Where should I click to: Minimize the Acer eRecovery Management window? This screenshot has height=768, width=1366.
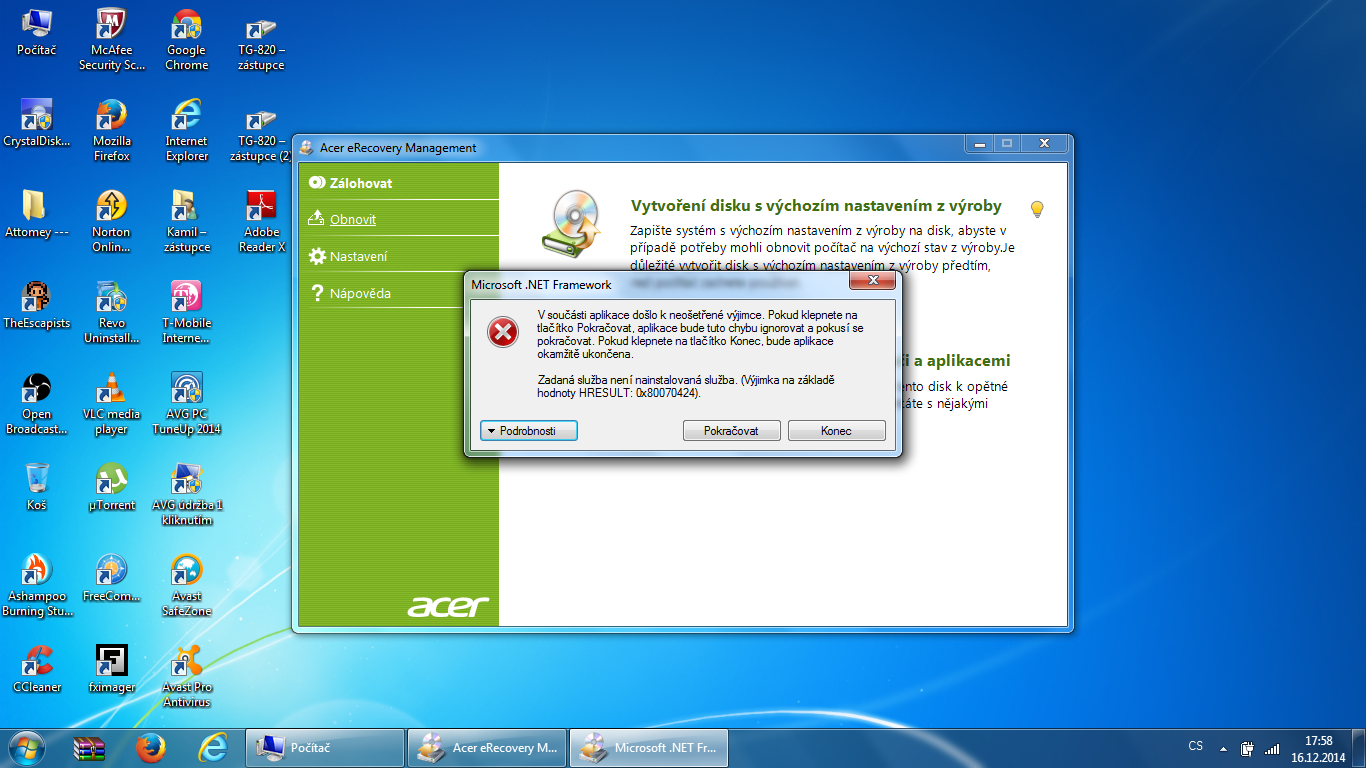coord(980,145)
